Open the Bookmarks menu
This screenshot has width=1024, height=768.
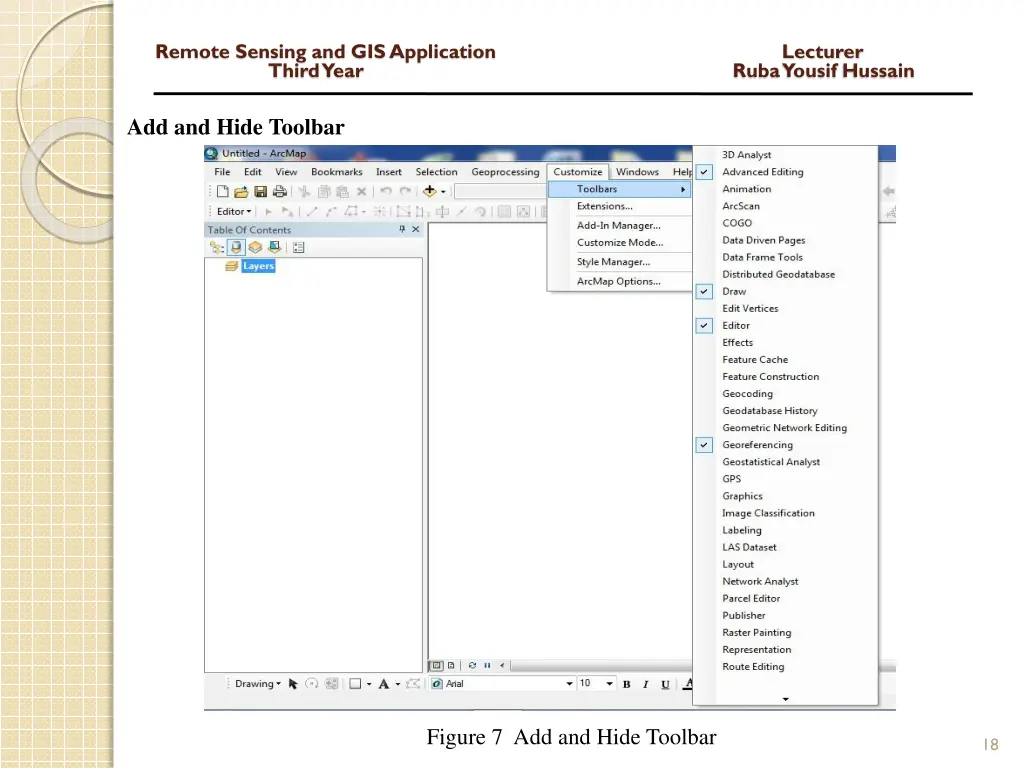click(x=336, y=172)
